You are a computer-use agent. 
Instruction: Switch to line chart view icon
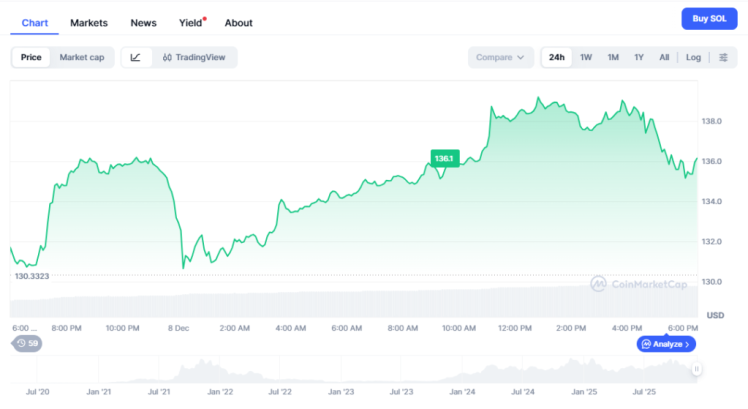coord(136,58)
